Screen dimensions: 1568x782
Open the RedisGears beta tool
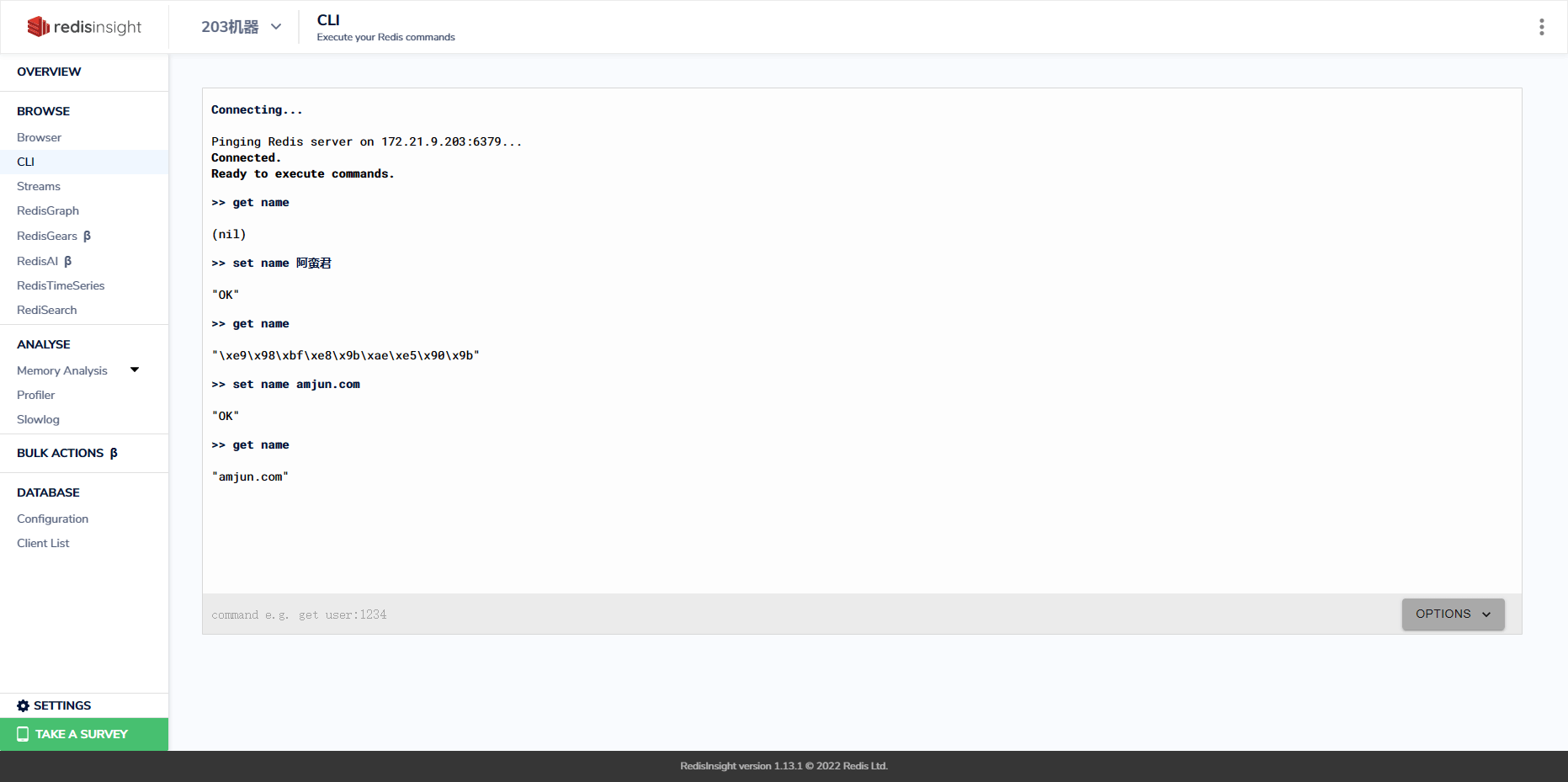coord(48,236)
